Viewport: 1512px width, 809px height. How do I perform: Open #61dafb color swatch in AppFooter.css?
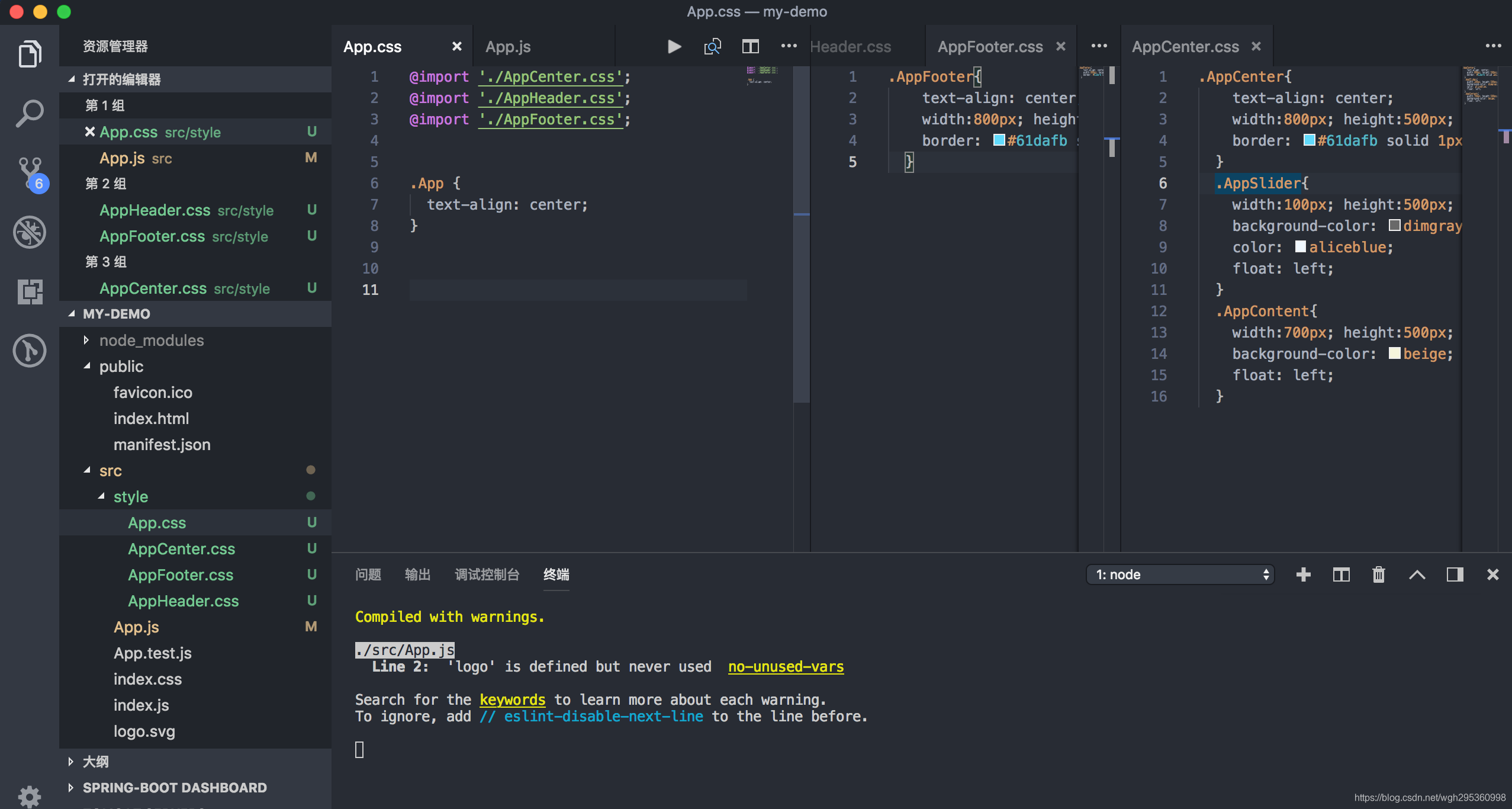point(999,140)
